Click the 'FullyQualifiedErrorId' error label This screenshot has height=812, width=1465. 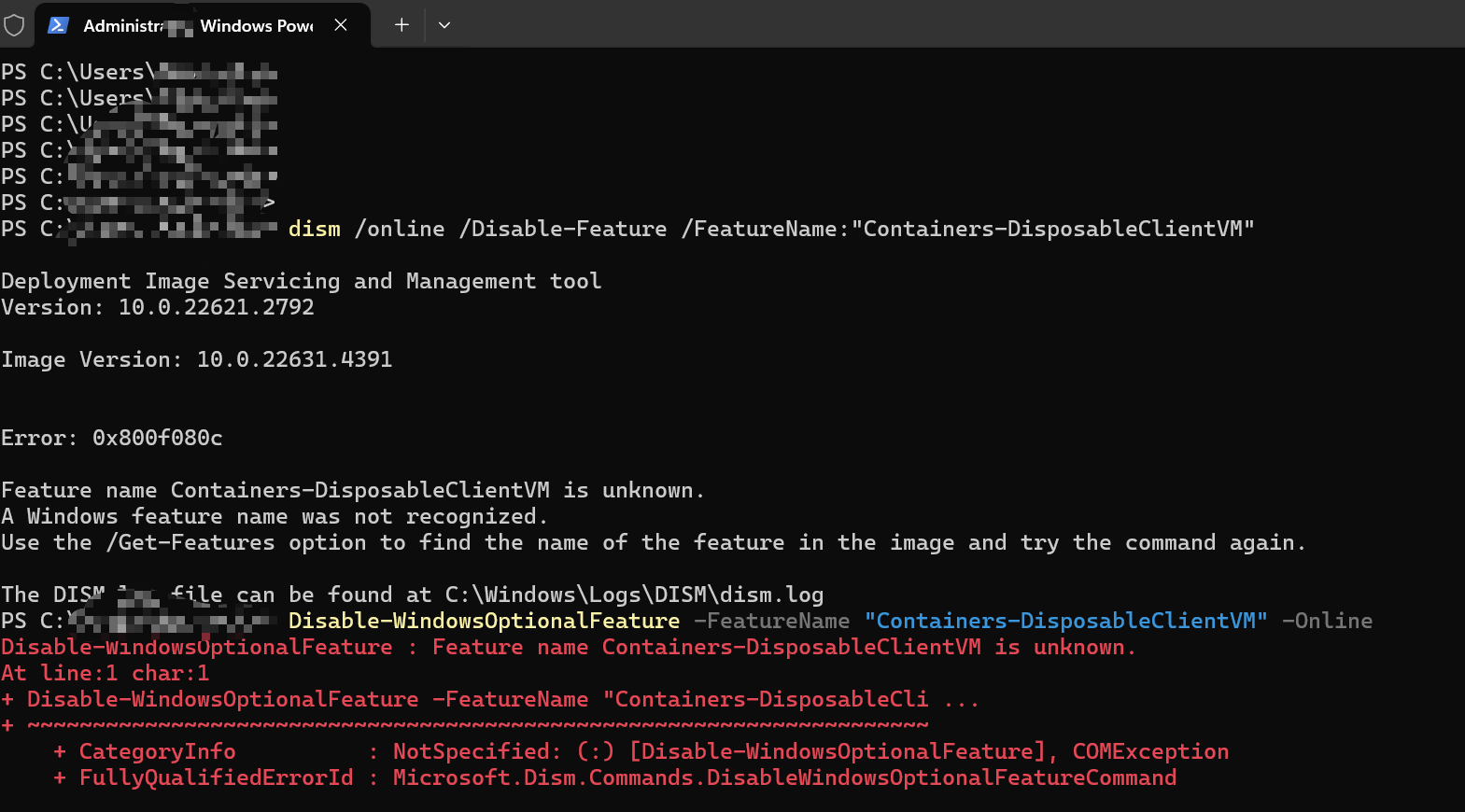point(217,777)
